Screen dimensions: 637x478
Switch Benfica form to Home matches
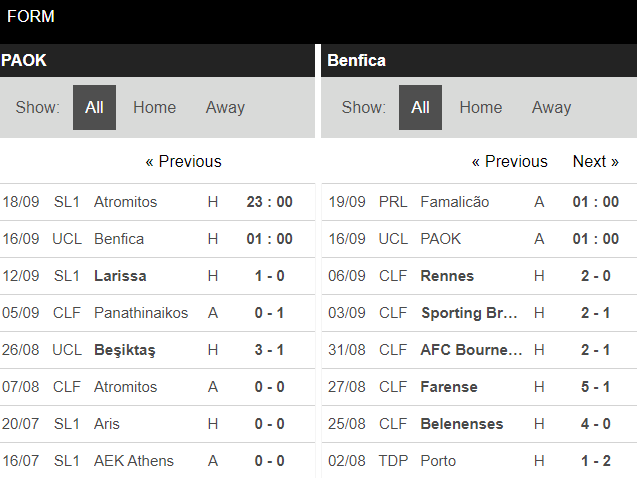[480, 108]
